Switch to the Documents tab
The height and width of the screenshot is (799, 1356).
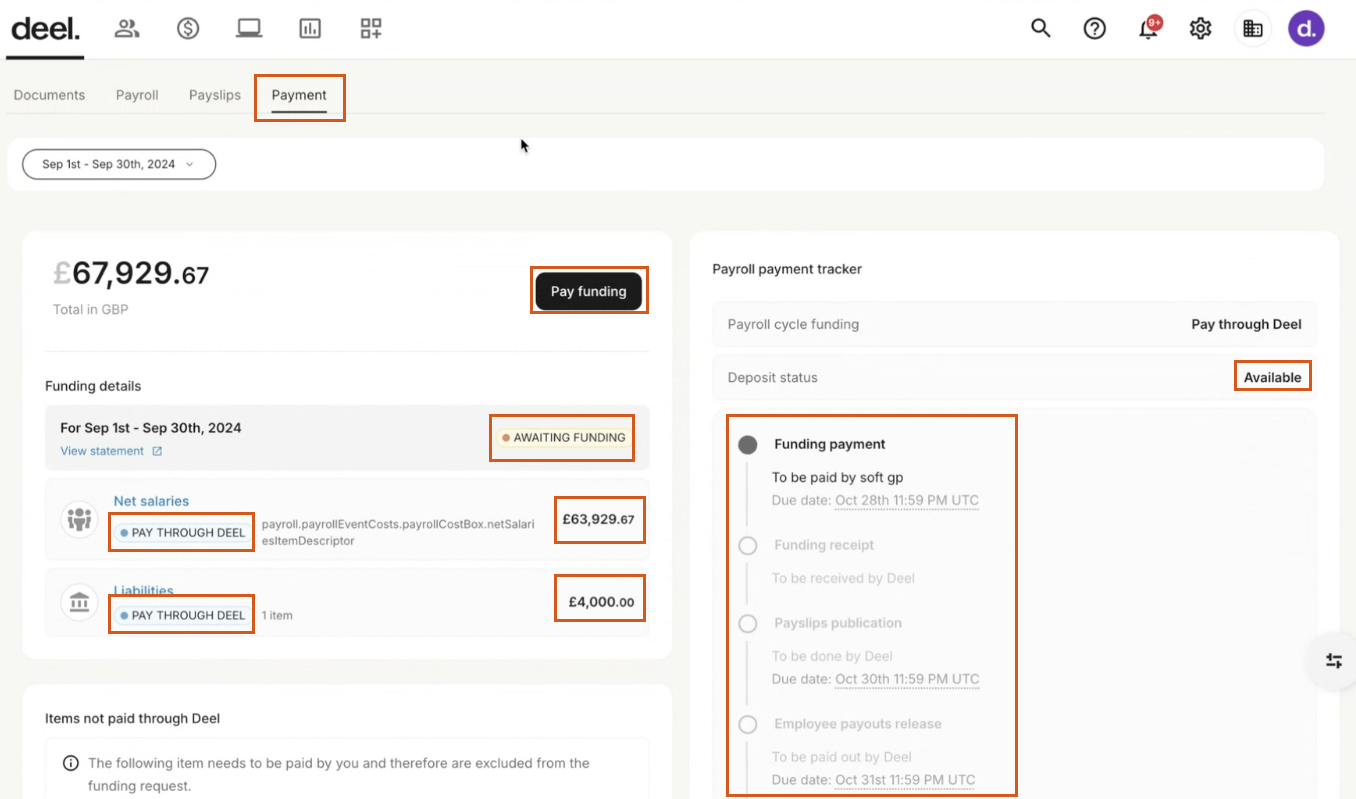click(x=49, y=95)
